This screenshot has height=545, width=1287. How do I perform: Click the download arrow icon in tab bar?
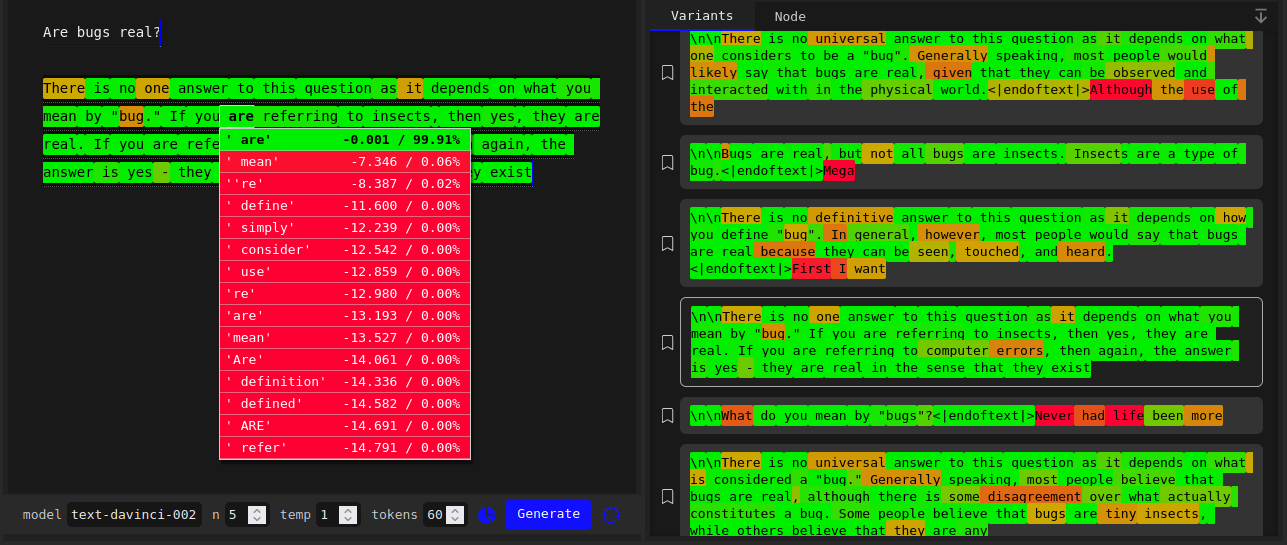pos(1260,16)
